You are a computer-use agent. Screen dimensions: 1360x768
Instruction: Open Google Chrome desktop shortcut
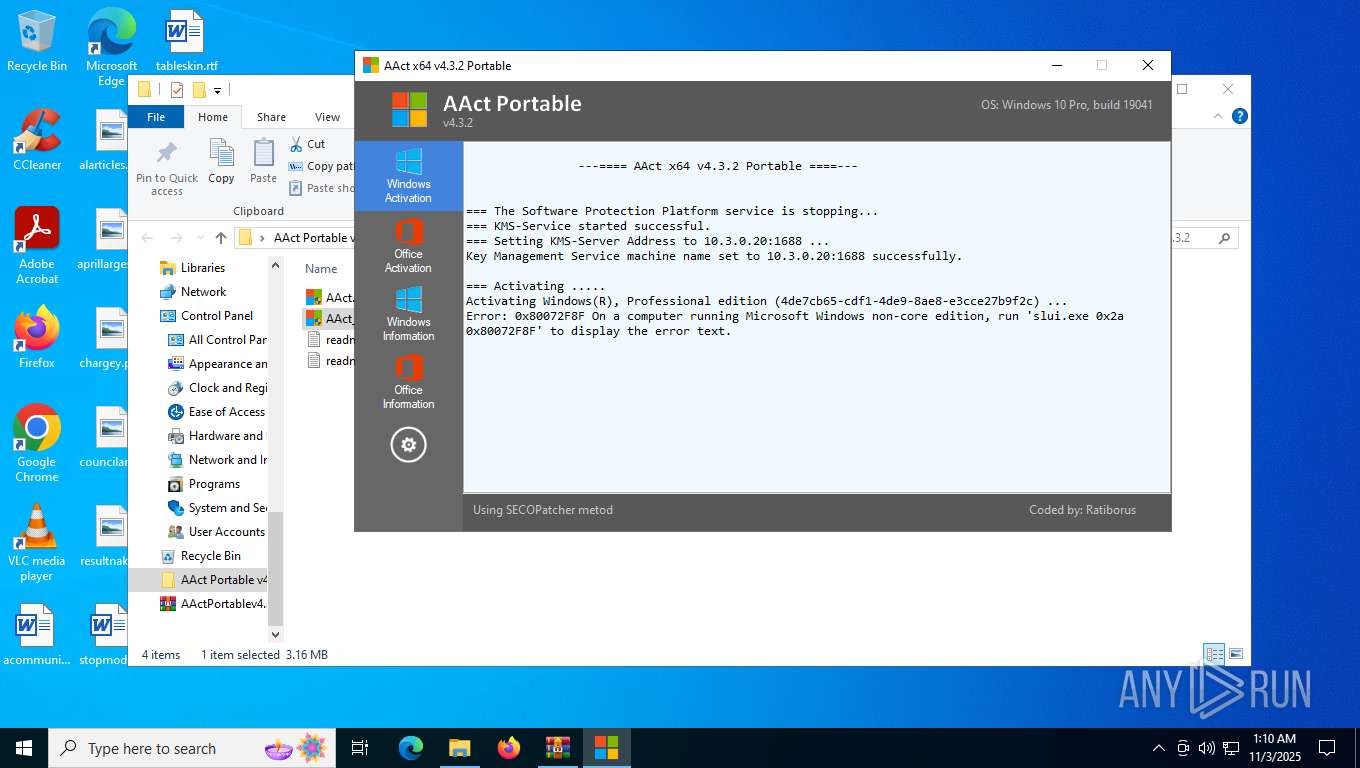37,444
